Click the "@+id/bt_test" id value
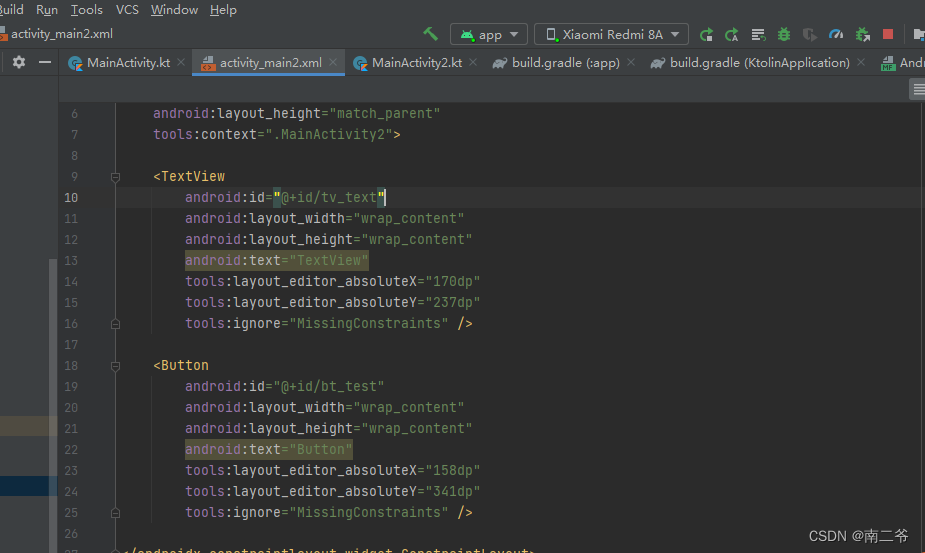Screen dimensions: 925x553 [x=329, y=386]
